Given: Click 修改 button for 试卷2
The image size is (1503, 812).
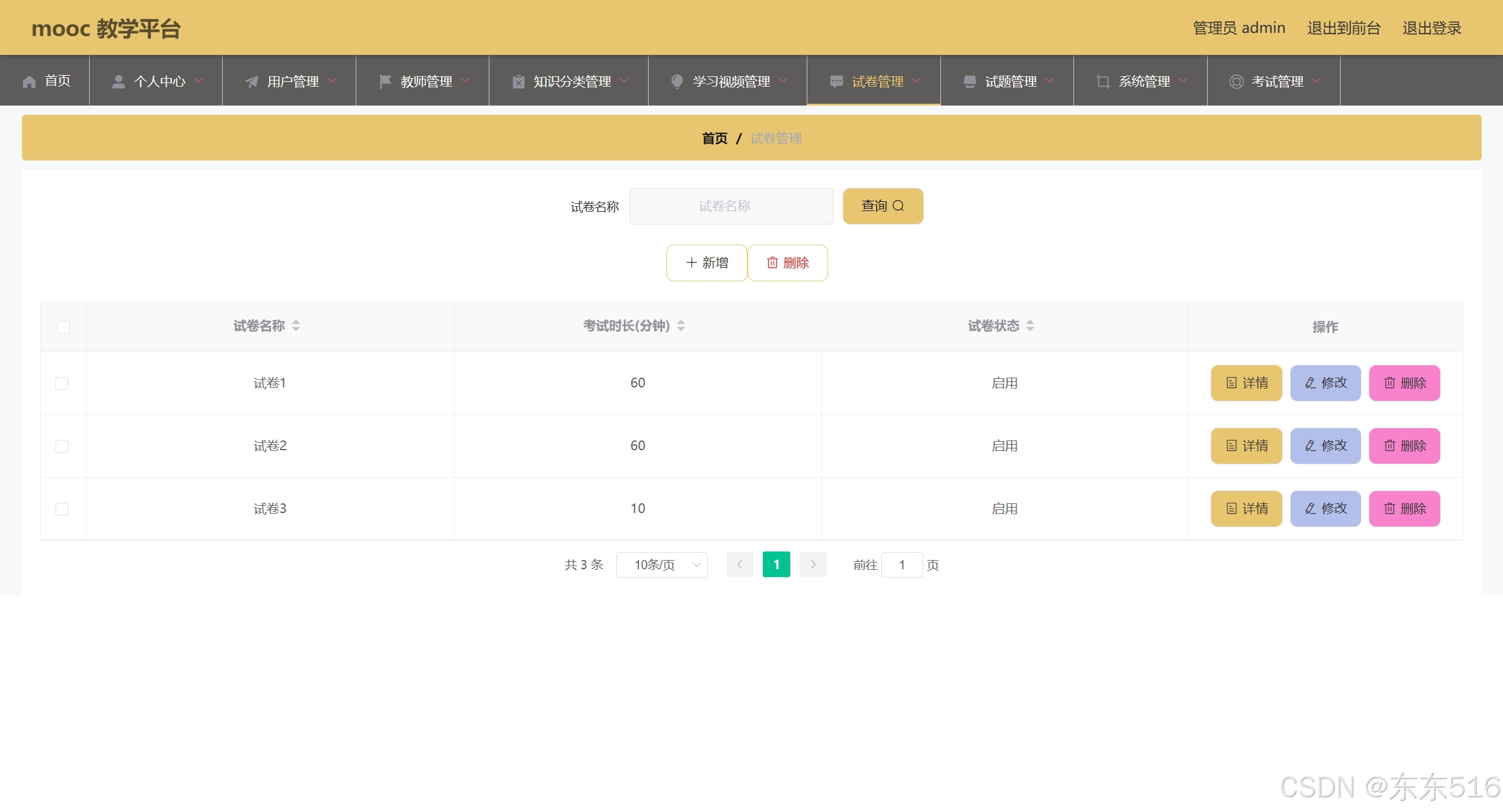Looking at the screenshot, I should [x=1325, y=446].
